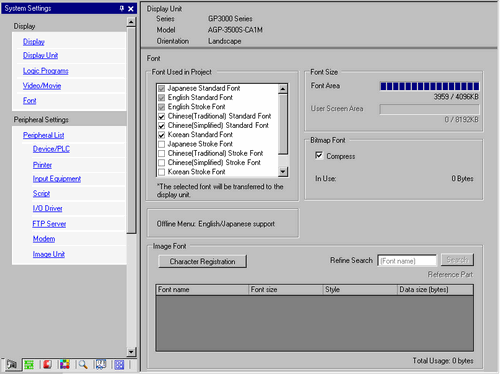Screen dimensions: 500x374
Task: Open the red common settings tab
Action: pyautogui.click(x=47, y=365)
